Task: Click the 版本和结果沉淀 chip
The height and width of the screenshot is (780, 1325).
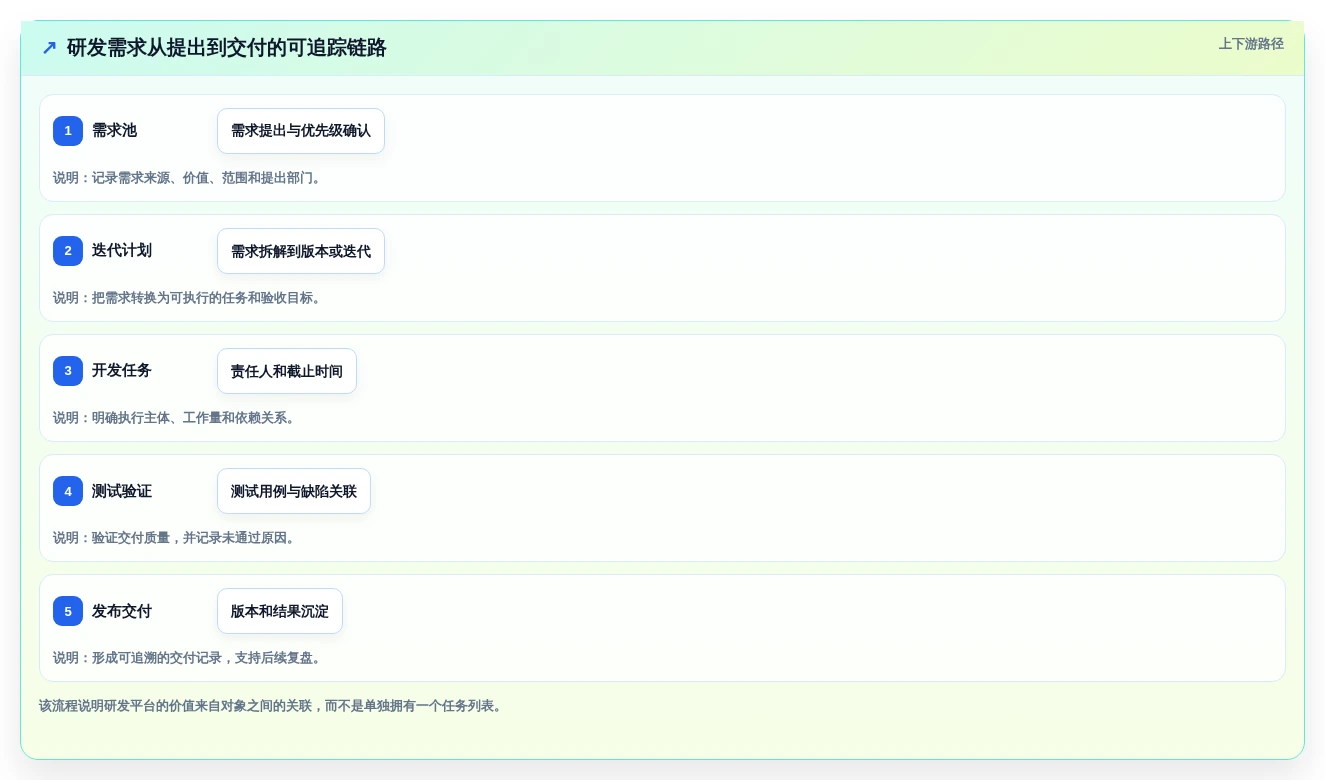Action: pyautogui.click(x=280, y=611)
